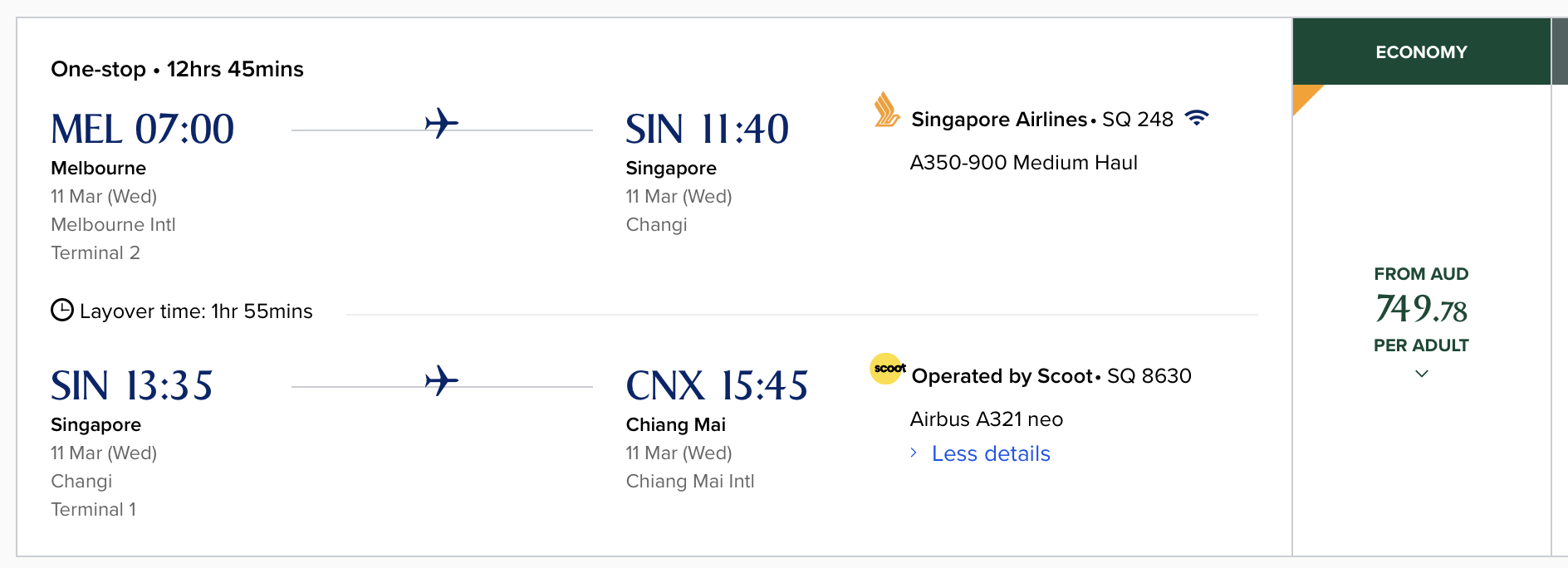
Task: Click the SIN 11:40 arrival time
Action: coord(707,130)
